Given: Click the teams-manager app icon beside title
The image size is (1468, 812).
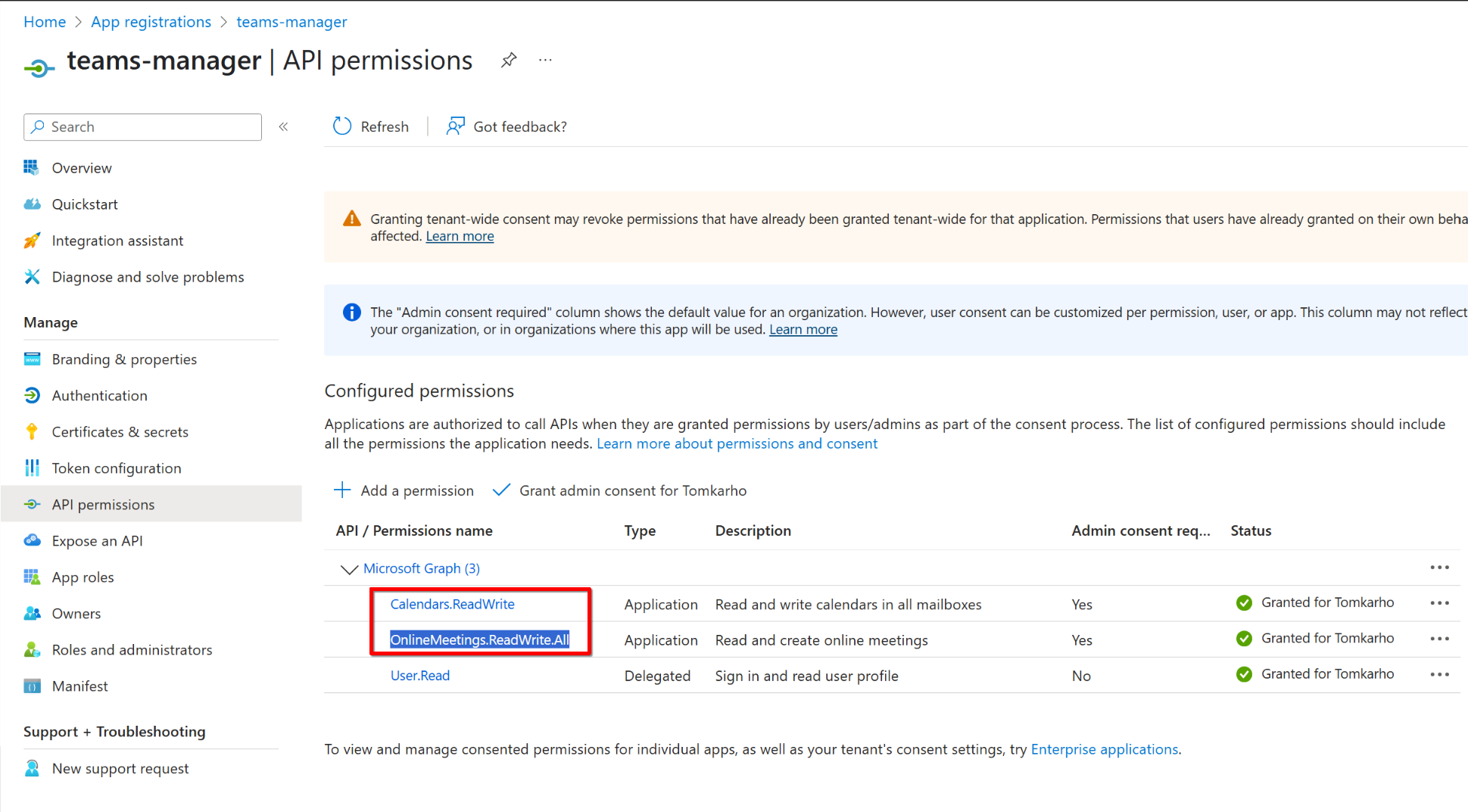Looking at the screenshot, I should [x=39, y=68].
